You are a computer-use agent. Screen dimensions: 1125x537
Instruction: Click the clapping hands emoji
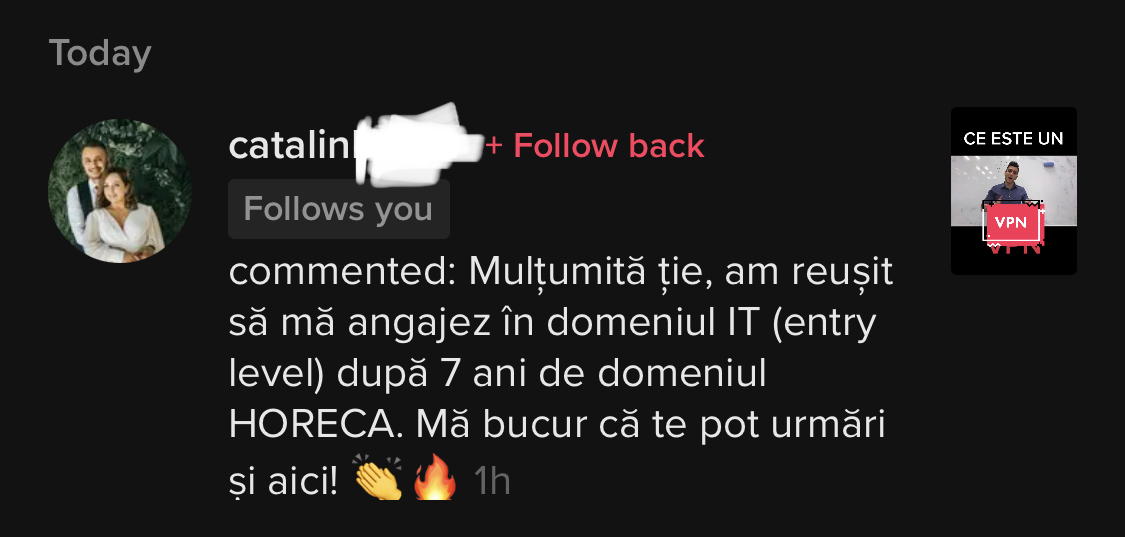[x=379, y=478]
